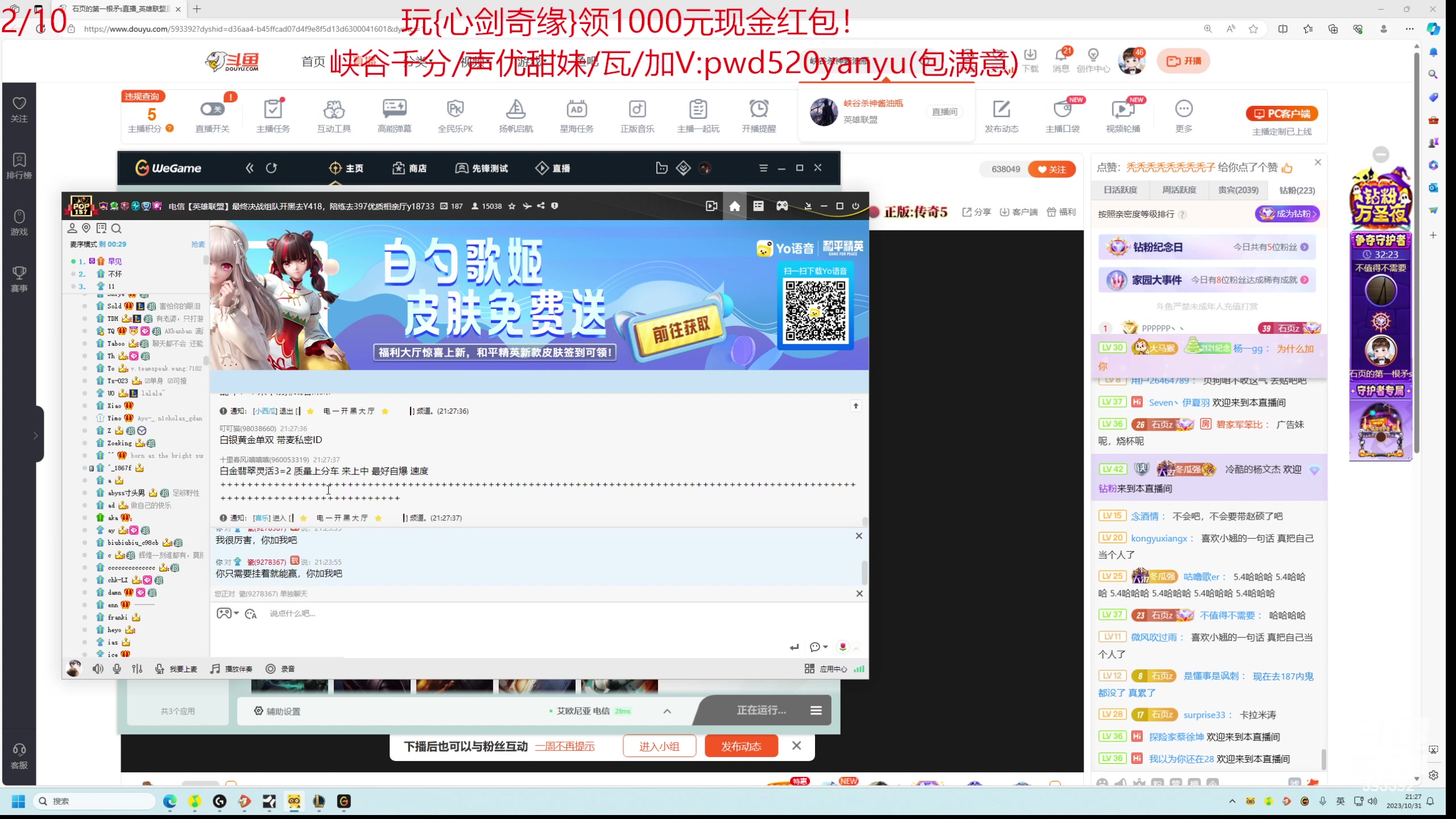
Task: Close the private chat panel with 瓷
Action: pyautogui.click(x=859, y=536)
